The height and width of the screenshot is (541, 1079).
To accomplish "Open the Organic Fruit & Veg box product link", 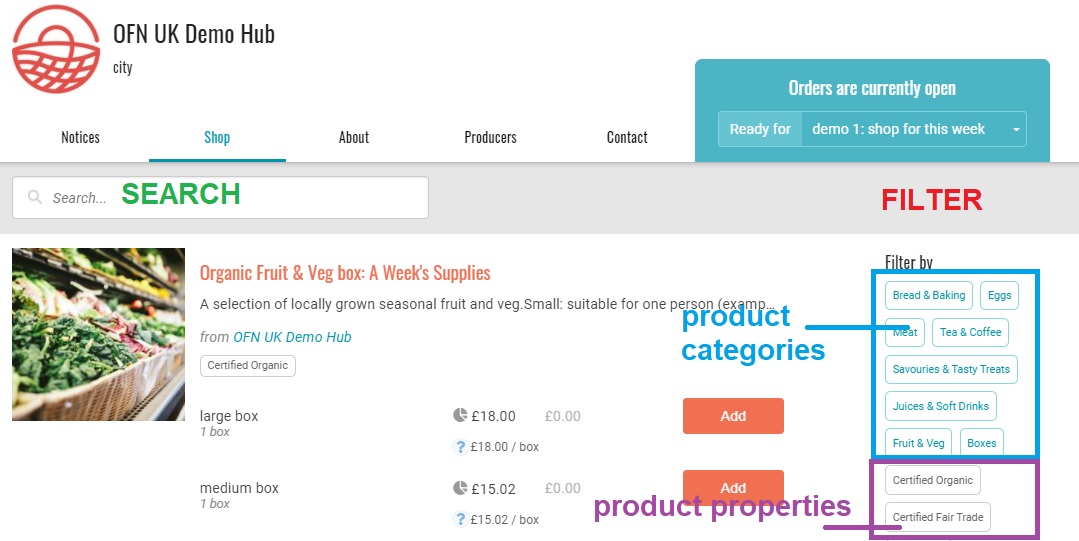I will click(345, 273).
